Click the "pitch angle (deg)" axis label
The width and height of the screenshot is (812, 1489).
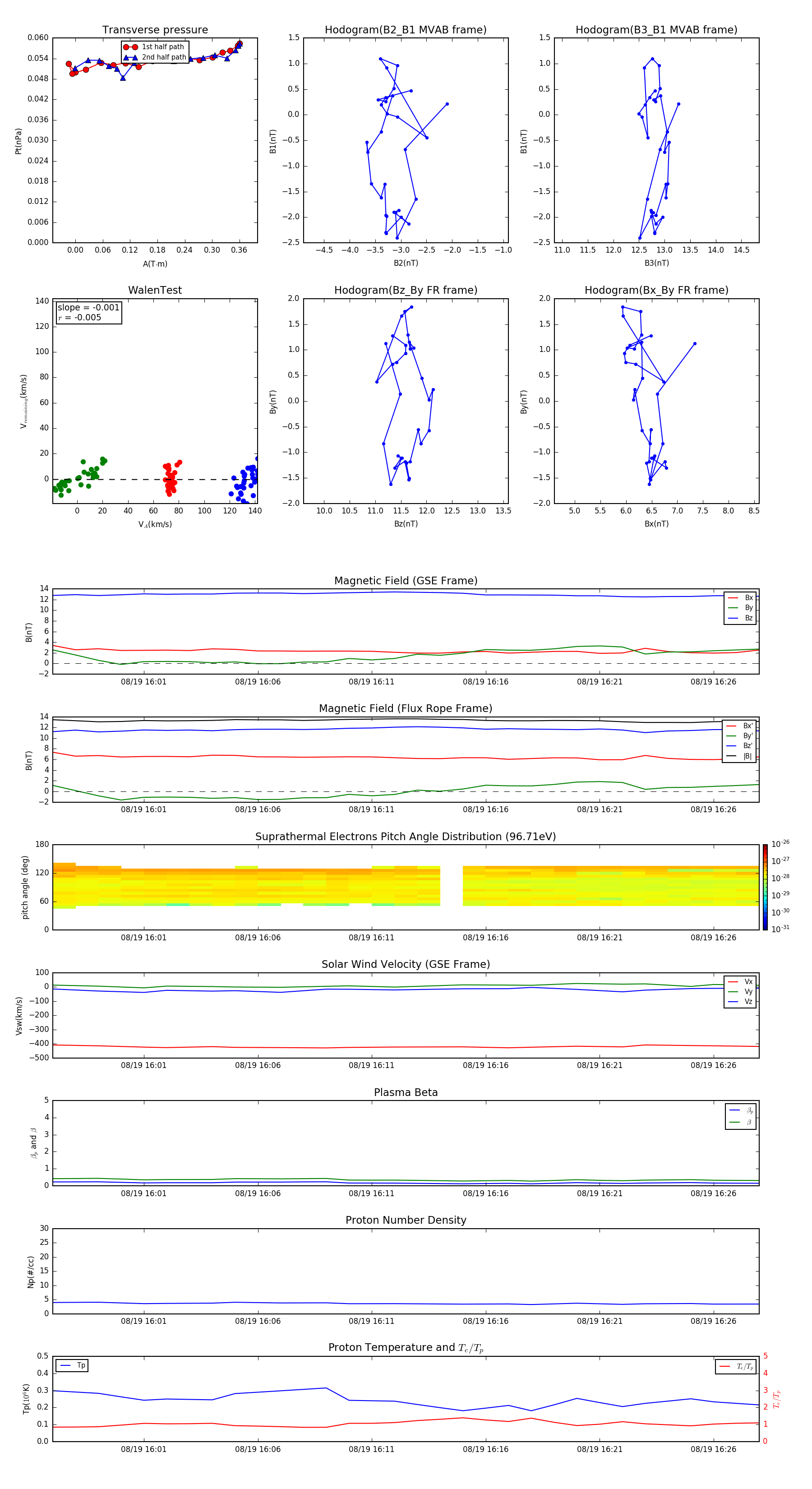[x=25, y=887]
